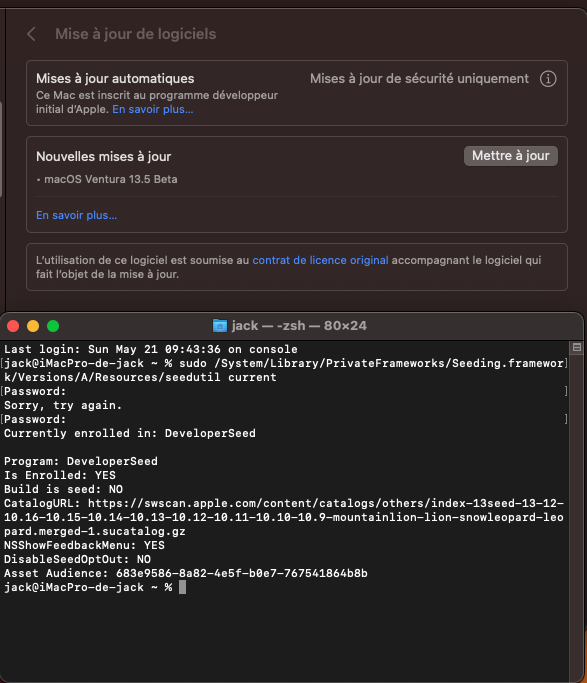Click the Asset Audience identifier line
The height and width of the screenshot is (683, 587).
(186, 573)
